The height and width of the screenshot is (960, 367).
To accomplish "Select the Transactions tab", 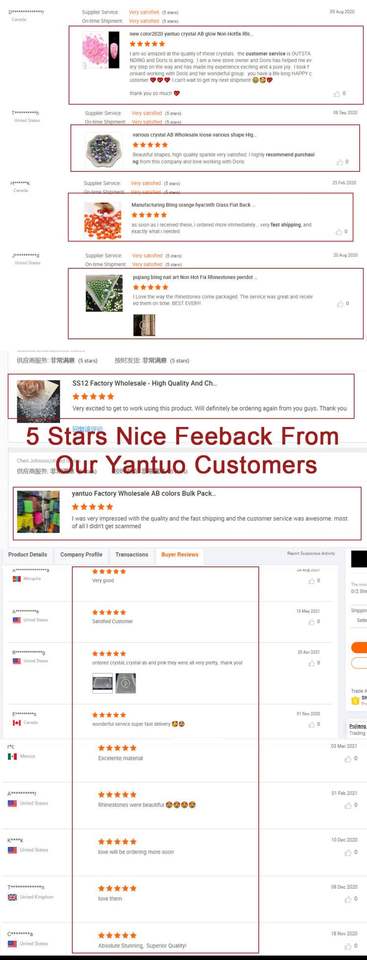I will [x=132, y=555].
